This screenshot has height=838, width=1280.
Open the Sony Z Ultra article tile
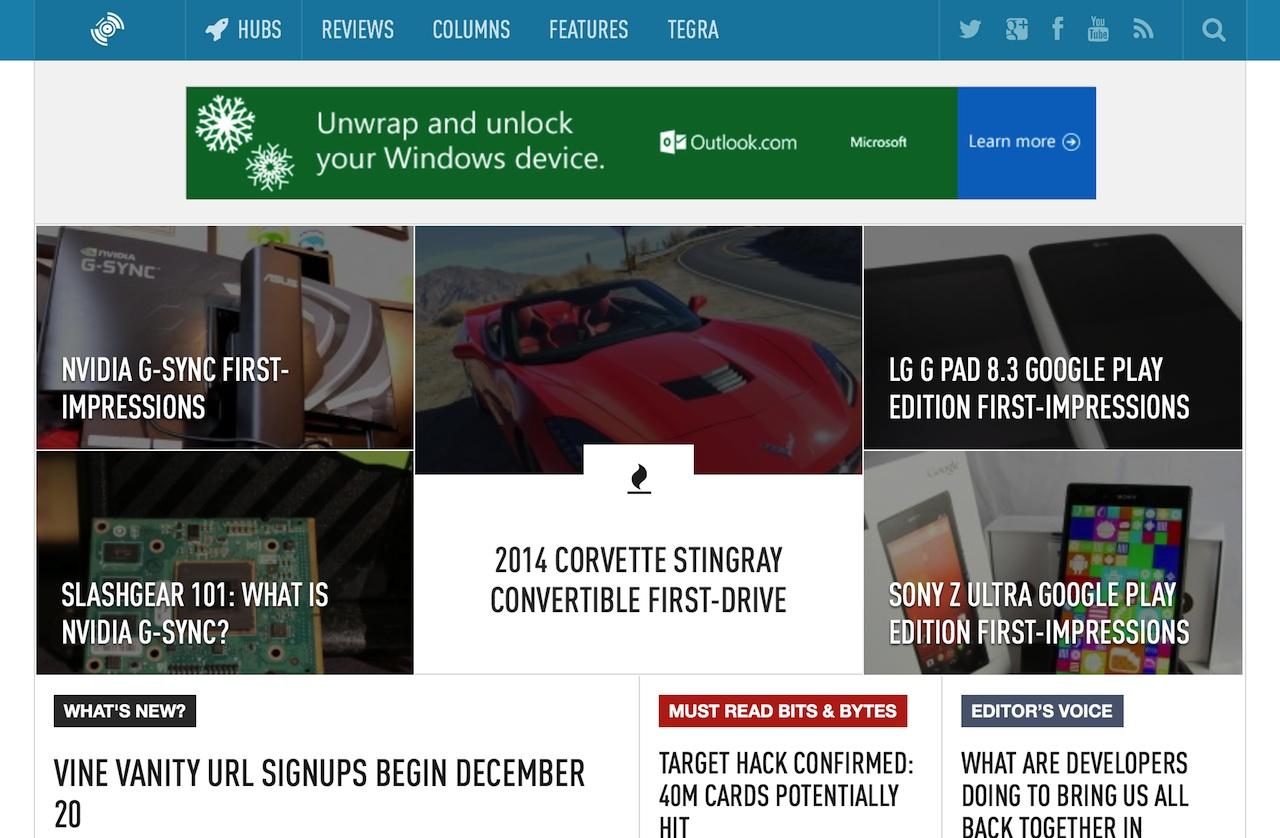1039,613
